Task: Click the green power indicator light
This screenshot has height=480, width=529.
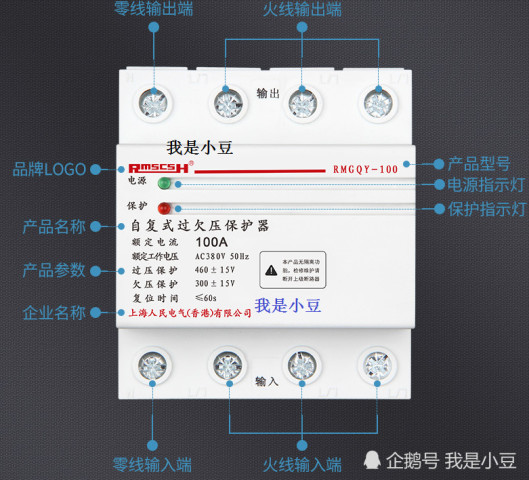Action: click(164, 183)
